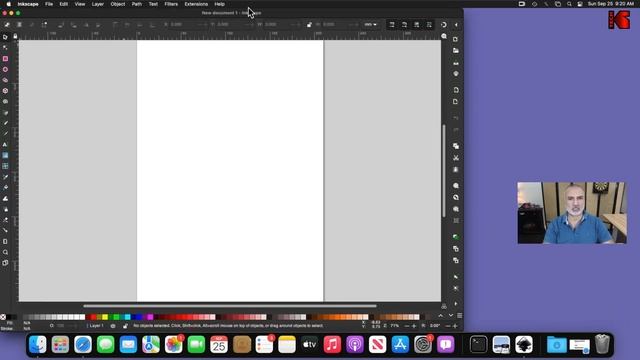Select the Rectangle tool

pos(5,59)
